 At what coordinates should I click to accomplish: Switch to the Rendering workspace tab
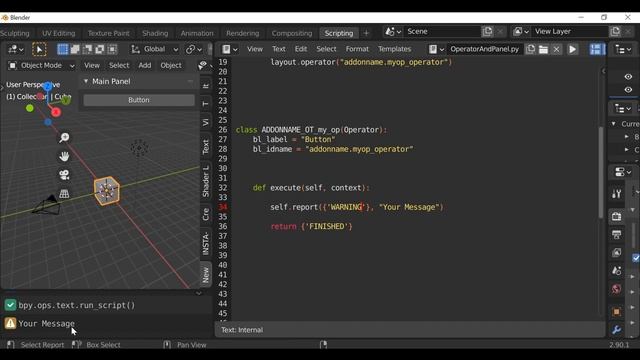coord(242,33)
